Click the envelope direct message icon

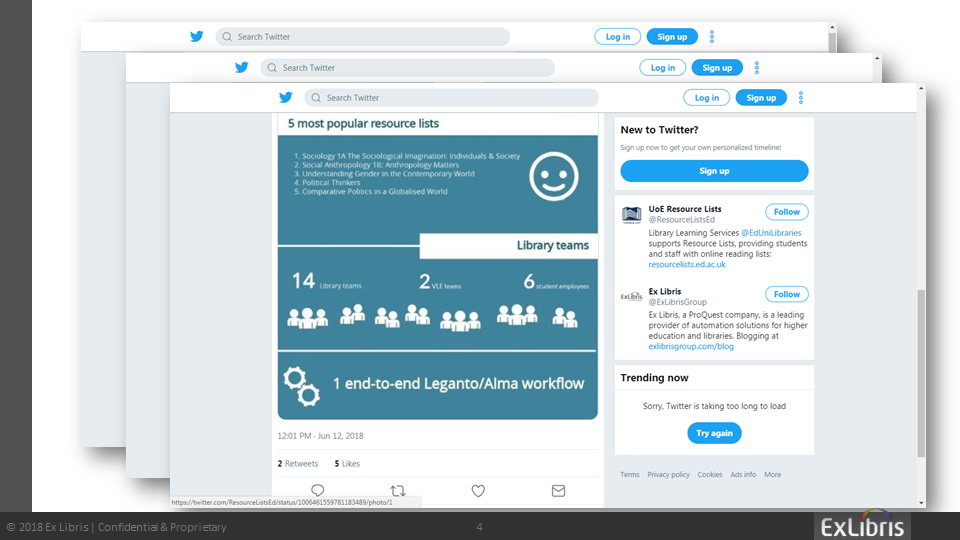pyautogui.click(x=558, y=490)
